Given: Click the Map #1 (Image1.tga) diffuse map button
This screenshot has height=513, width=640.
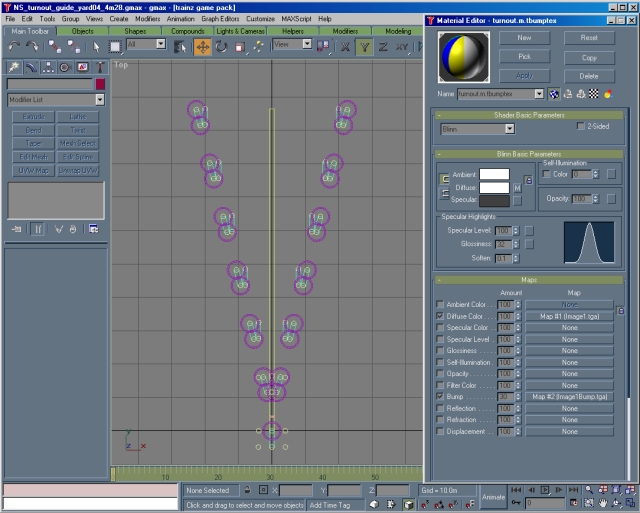Looking at the screenshot, I should click(569, 316).
